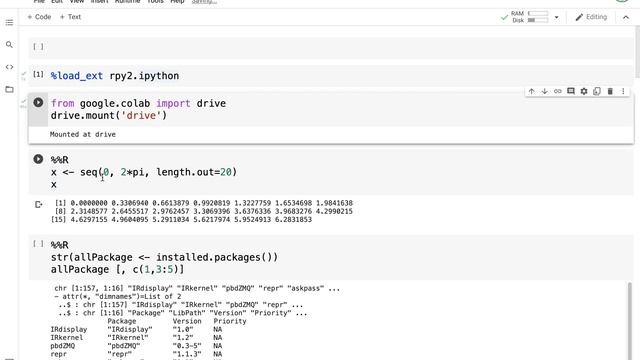Click the output options icon beside seq results

(x=38, y=204)
